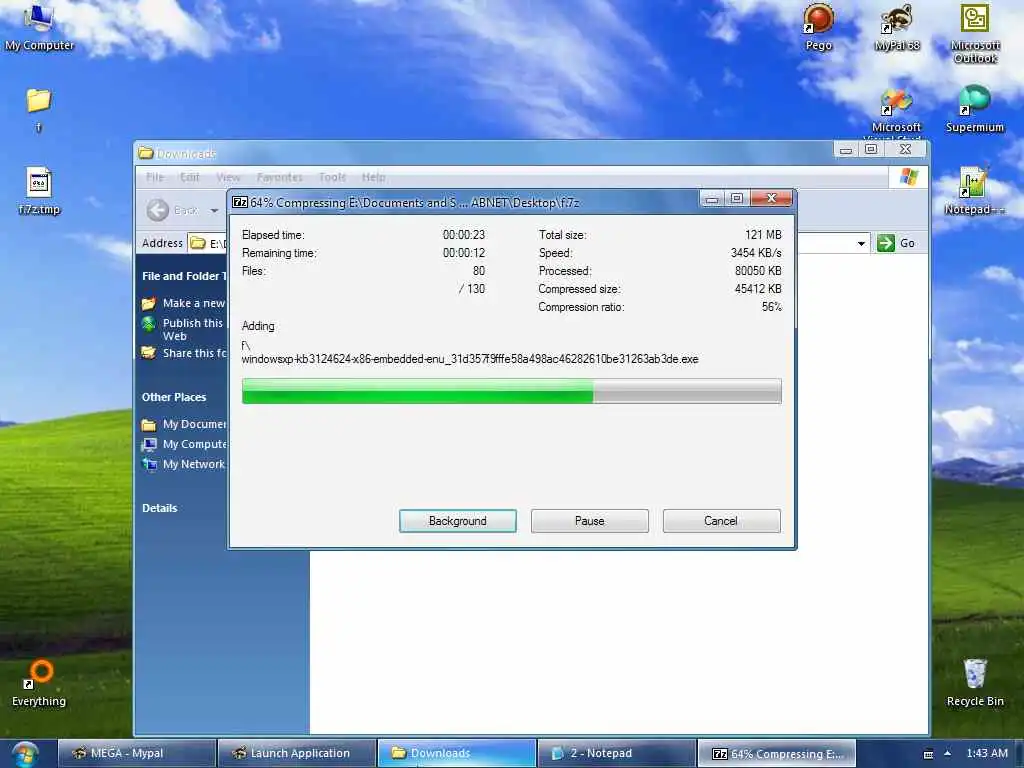Click folder icon in Downloads title bar
1024x768 pixels.
click(146, 153)
